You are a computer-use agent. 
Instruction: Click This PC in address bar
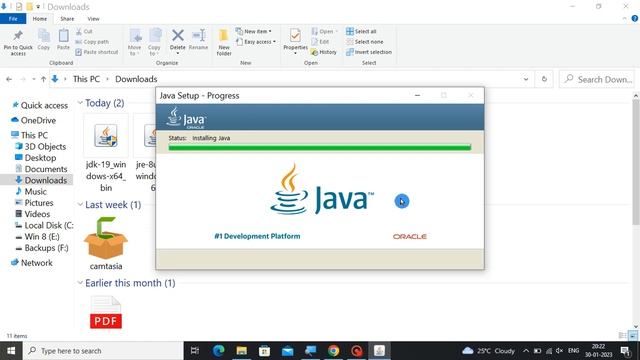click(86, 79)
